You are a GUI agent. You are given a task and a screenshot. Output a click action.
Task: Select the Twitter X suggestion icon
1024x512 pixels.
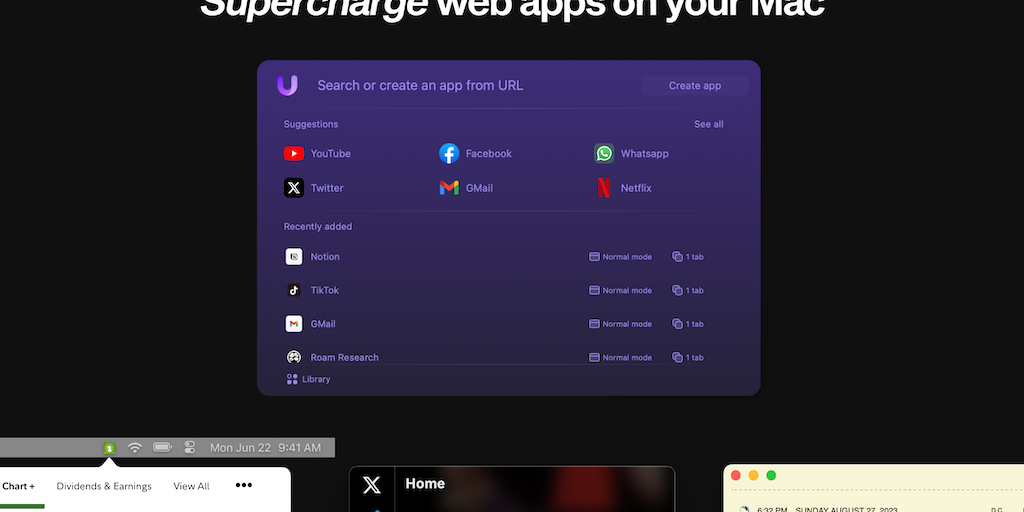pos(294,188)
